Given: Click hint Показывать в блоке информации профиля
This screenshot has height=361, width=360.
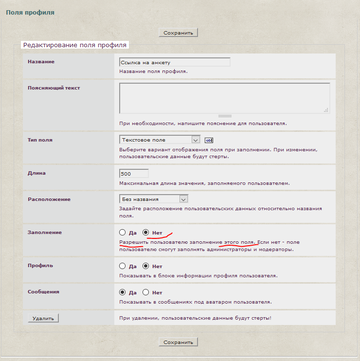Looking at the screenshot, I should [x=198, y=276].
